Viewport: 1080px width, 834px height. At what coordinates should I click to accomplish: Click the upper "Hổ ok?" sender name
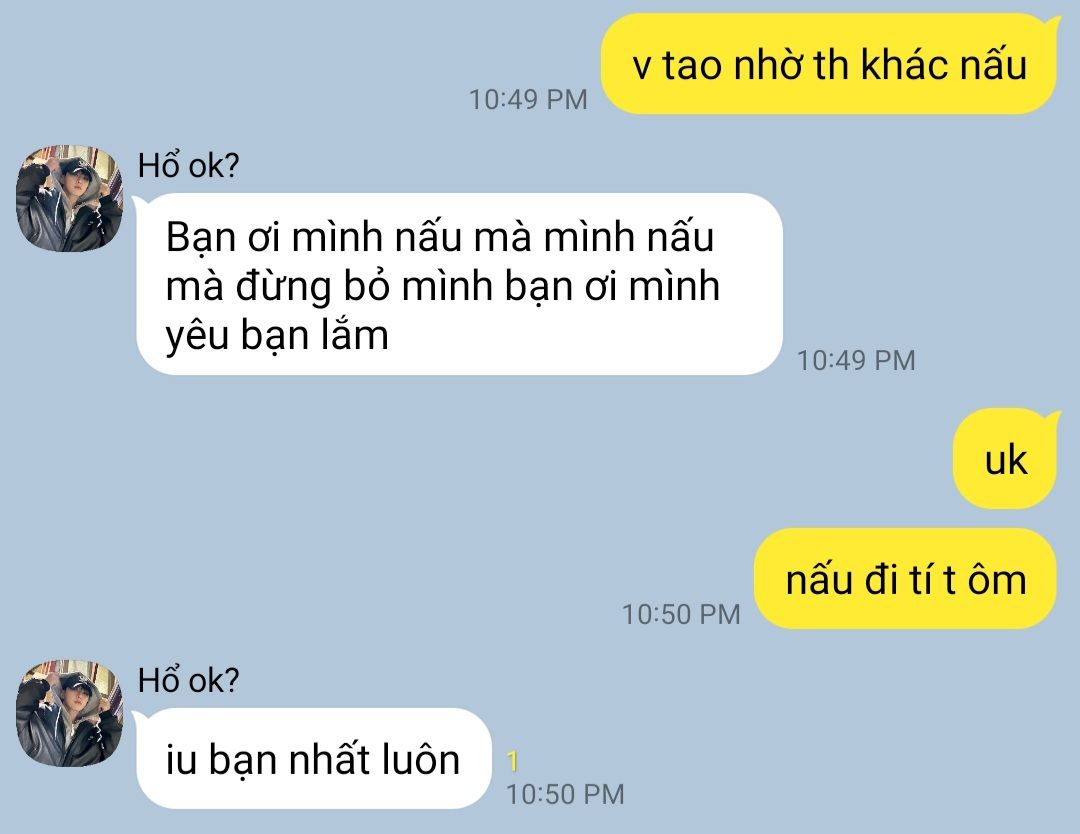[188, 166]
